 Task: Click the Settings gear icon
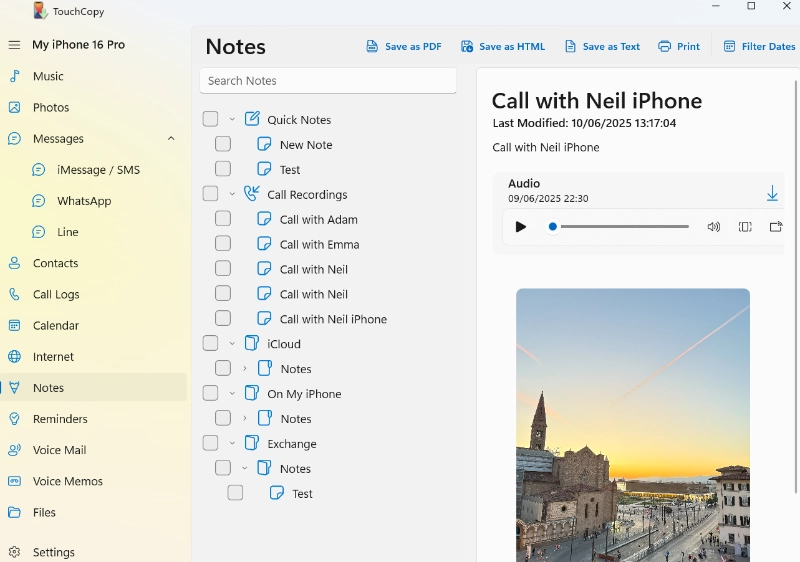coord(15,552)
